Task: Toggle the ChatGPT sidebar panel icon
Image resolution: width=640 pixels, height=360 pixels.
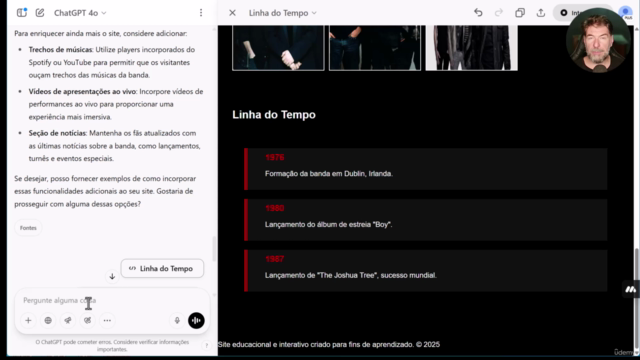Action: tap(22, 13)
